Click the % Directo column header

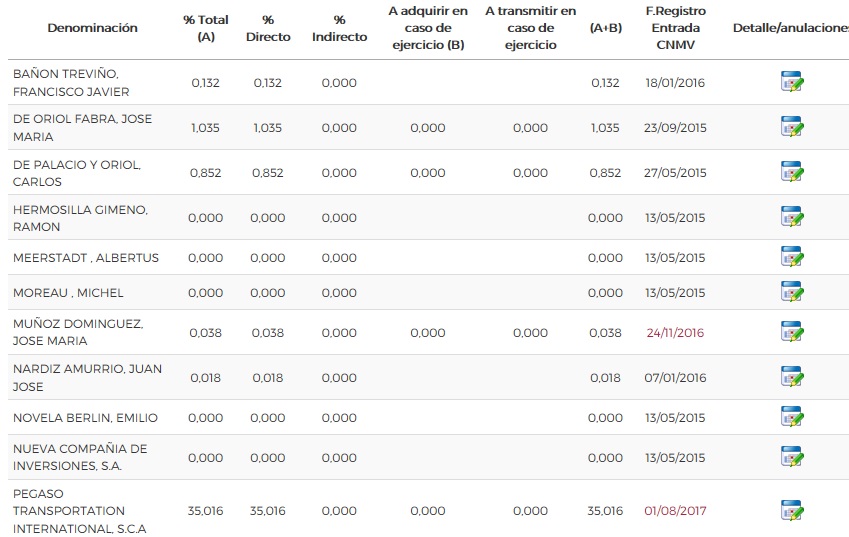point(268,28)
